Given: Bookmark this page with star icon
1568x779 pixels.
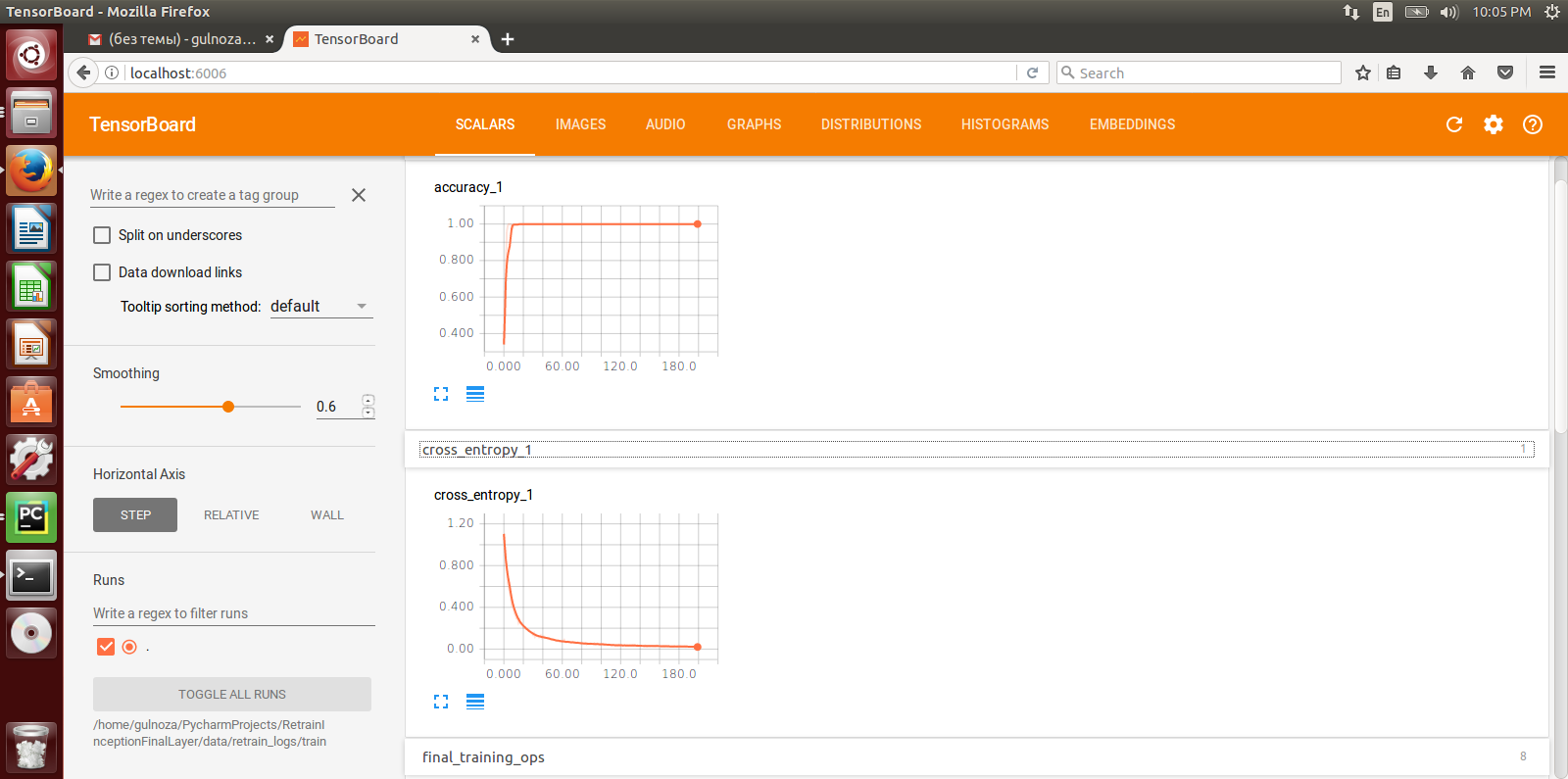Looking at the screenshot, I should (1363, 73).
